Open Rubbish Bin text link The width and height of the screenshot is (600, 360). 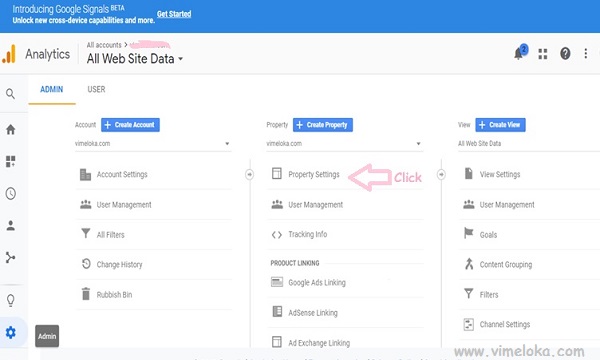[x=114, y=295]
